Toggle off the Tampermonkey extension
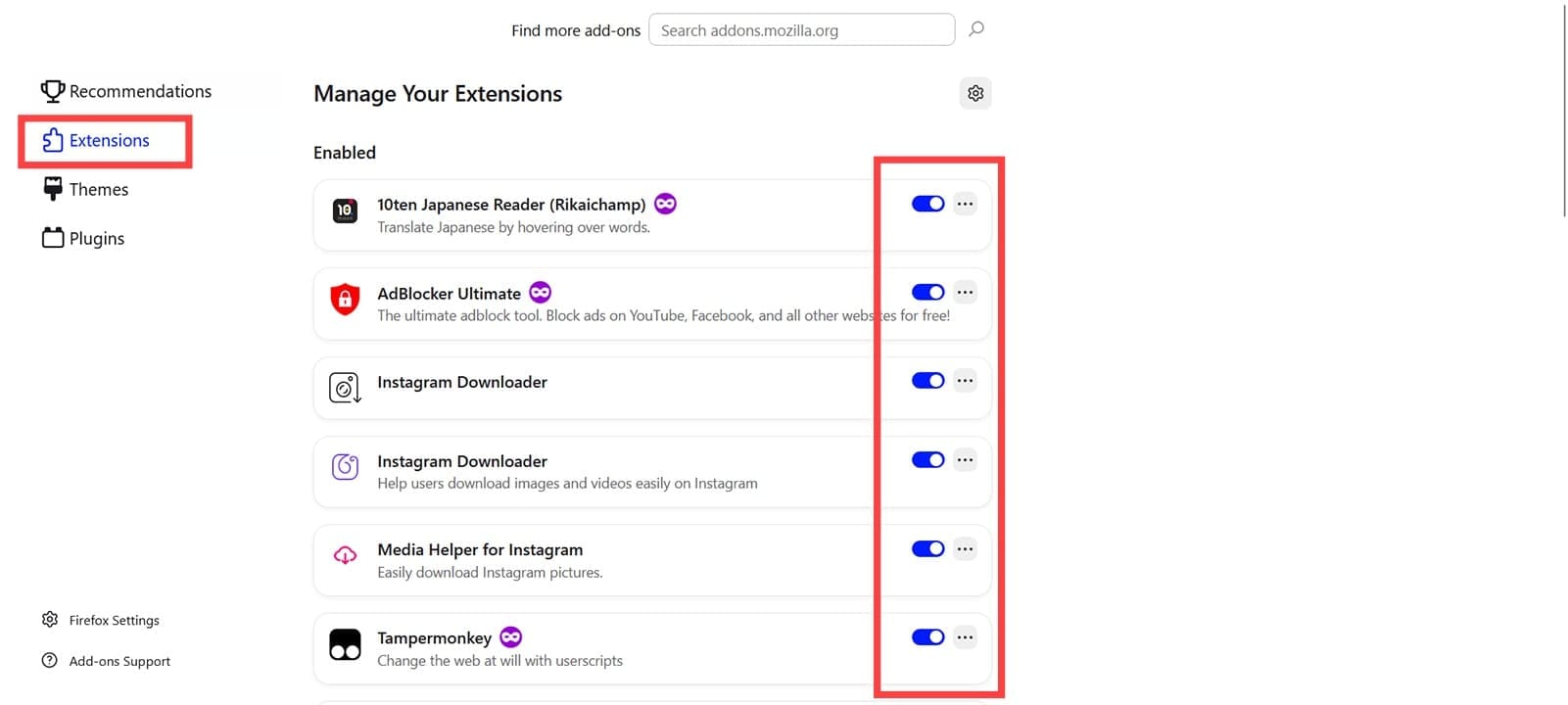Screen dimensions: 1568x705 coord(927,636)
